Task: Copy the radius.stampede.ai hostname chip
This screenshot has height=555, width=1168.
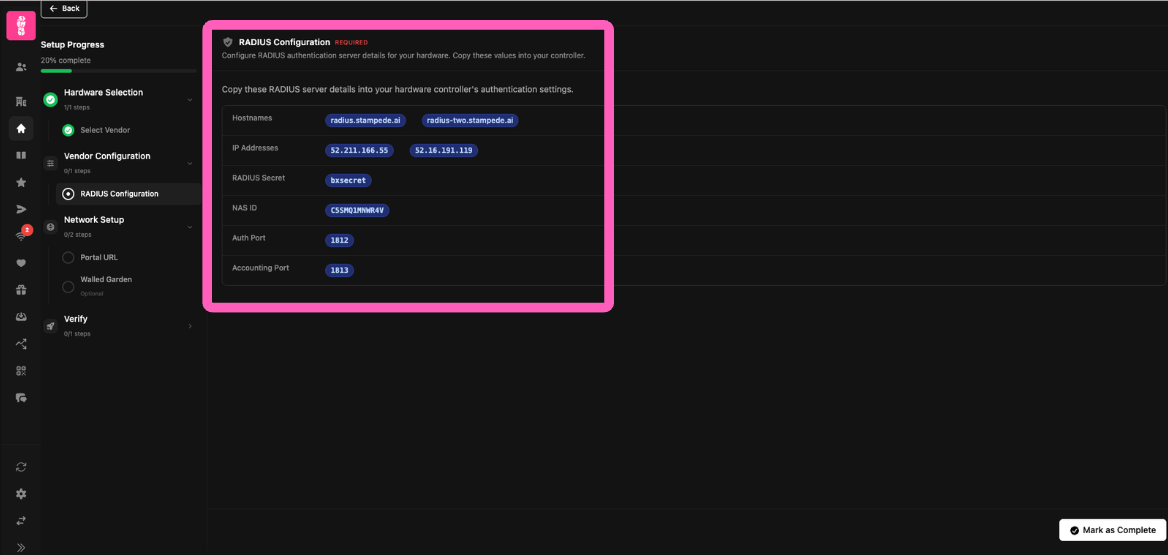Action: coord(365,120)
